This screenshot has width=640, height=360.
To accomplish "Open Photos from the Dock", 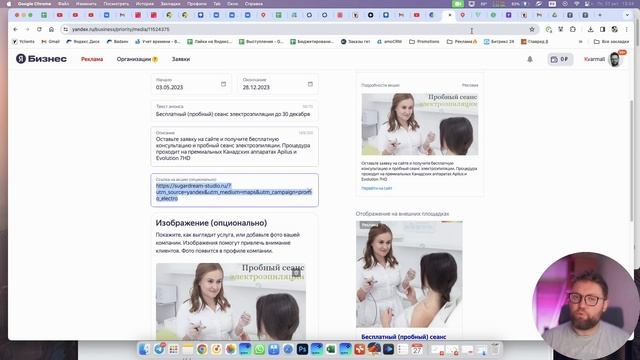I will coord(231,349).
